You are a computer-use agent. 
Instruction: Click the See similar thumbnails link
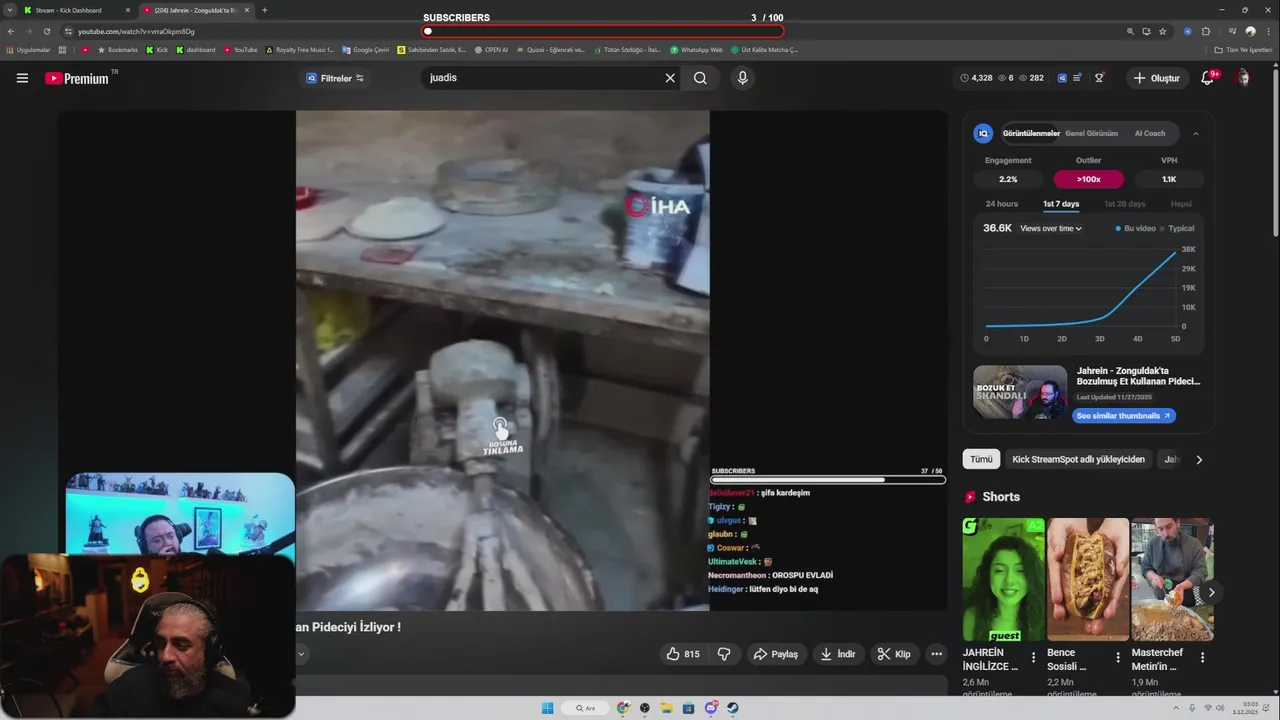point(1123,416)
